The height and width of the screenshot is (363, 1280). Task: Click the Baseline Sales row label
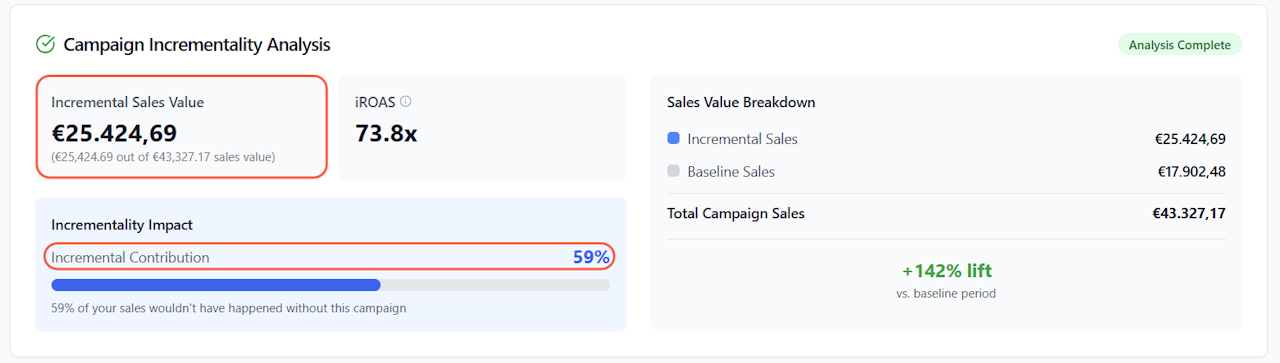click(731, 172)
